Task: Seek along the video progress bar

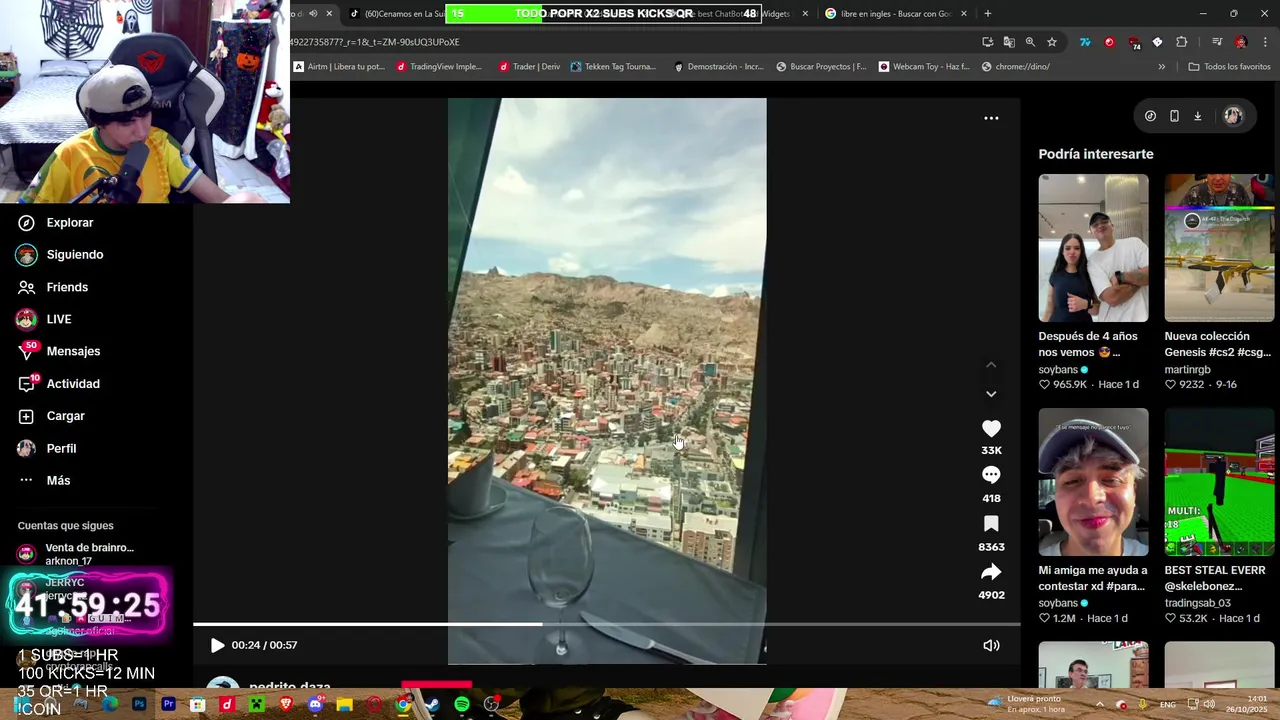Action: pyautogui.click(x=606, y=624)
